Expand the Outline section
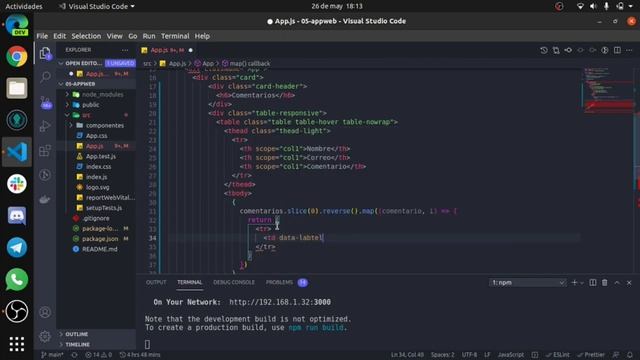This screenshot has height=360, width=640. pos(76,334)
